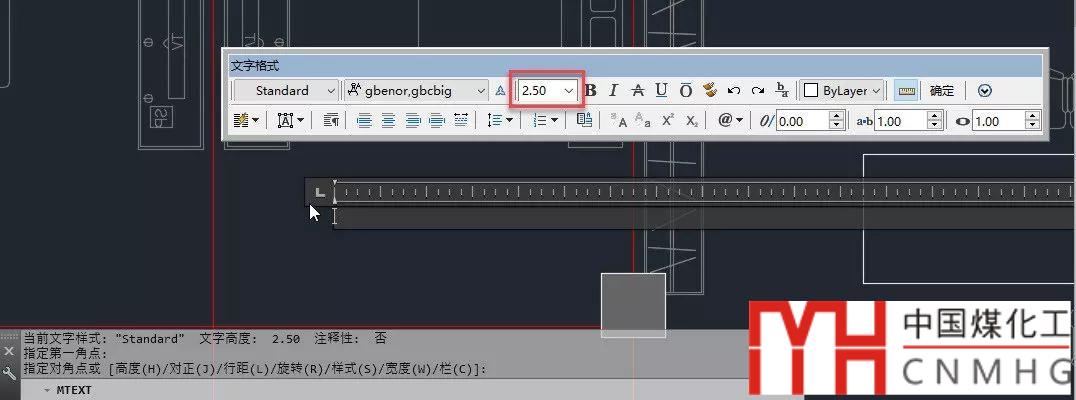Click the lowercase conversion icon
The height and width of the screenshot is (400, 1076).
(643, 121)
